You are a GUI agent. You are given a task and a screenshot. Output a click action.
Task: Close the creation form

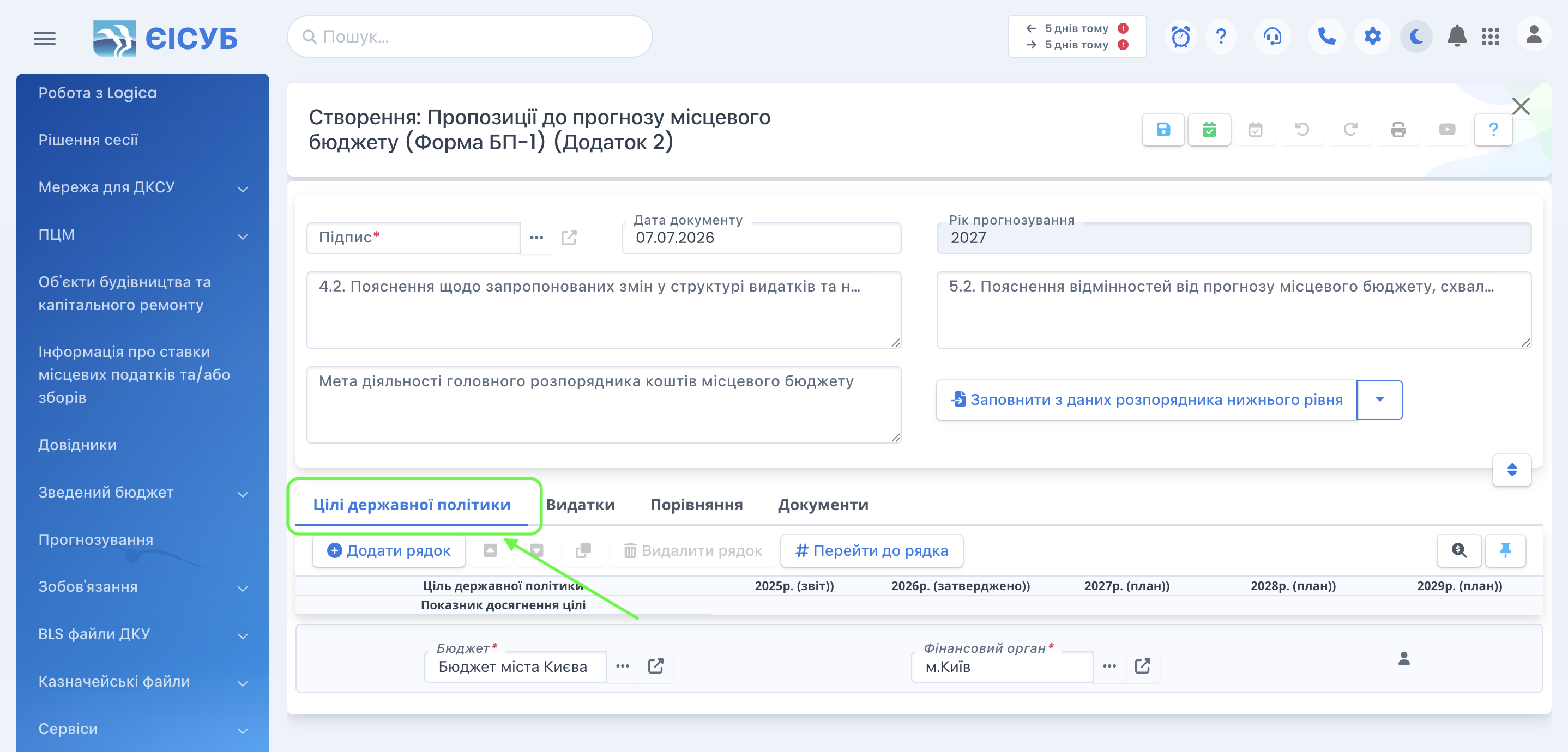(1521, 106)
